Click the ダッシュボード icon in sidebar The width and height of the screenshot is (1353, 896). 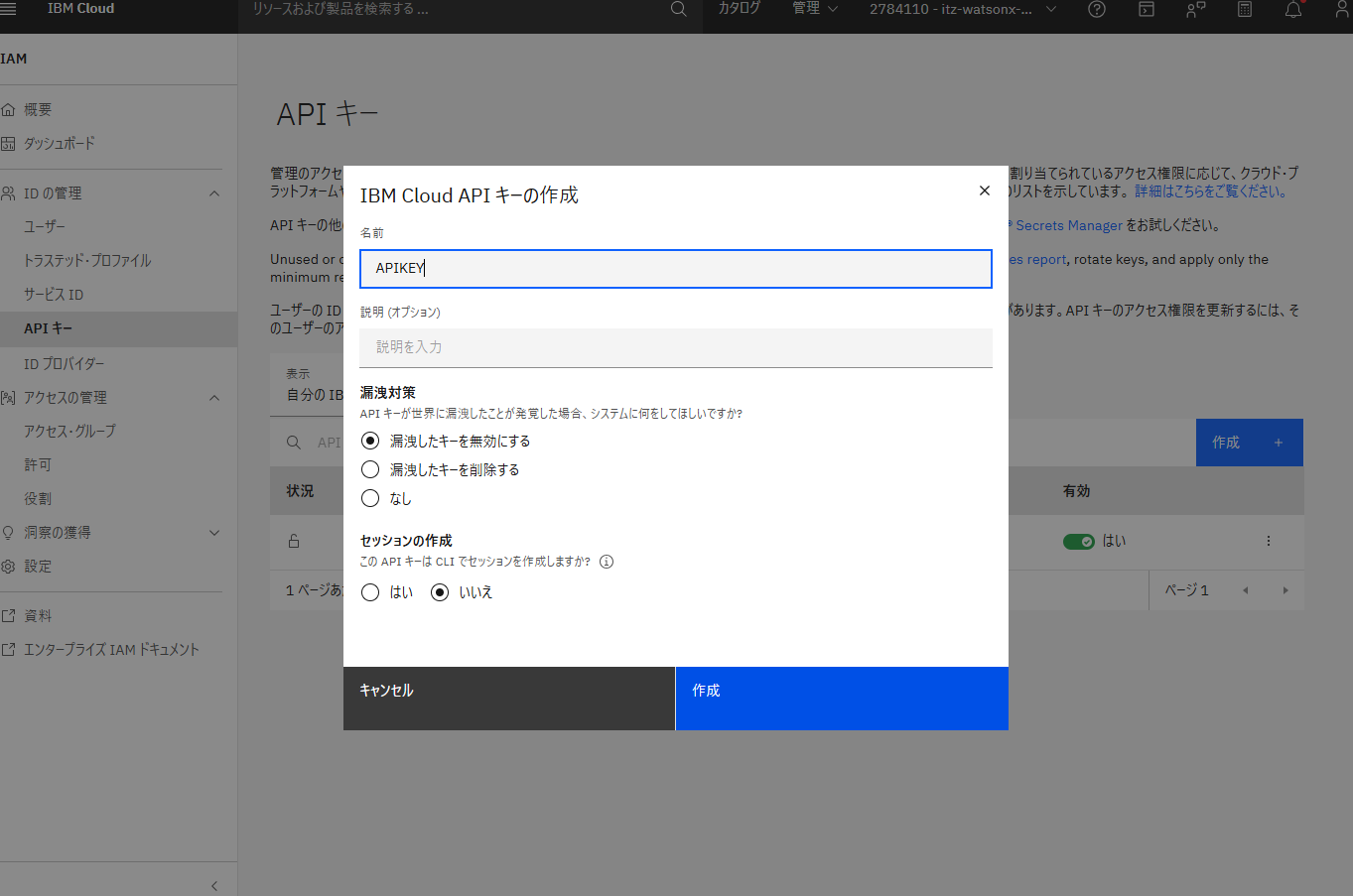(x=8, y=144)
